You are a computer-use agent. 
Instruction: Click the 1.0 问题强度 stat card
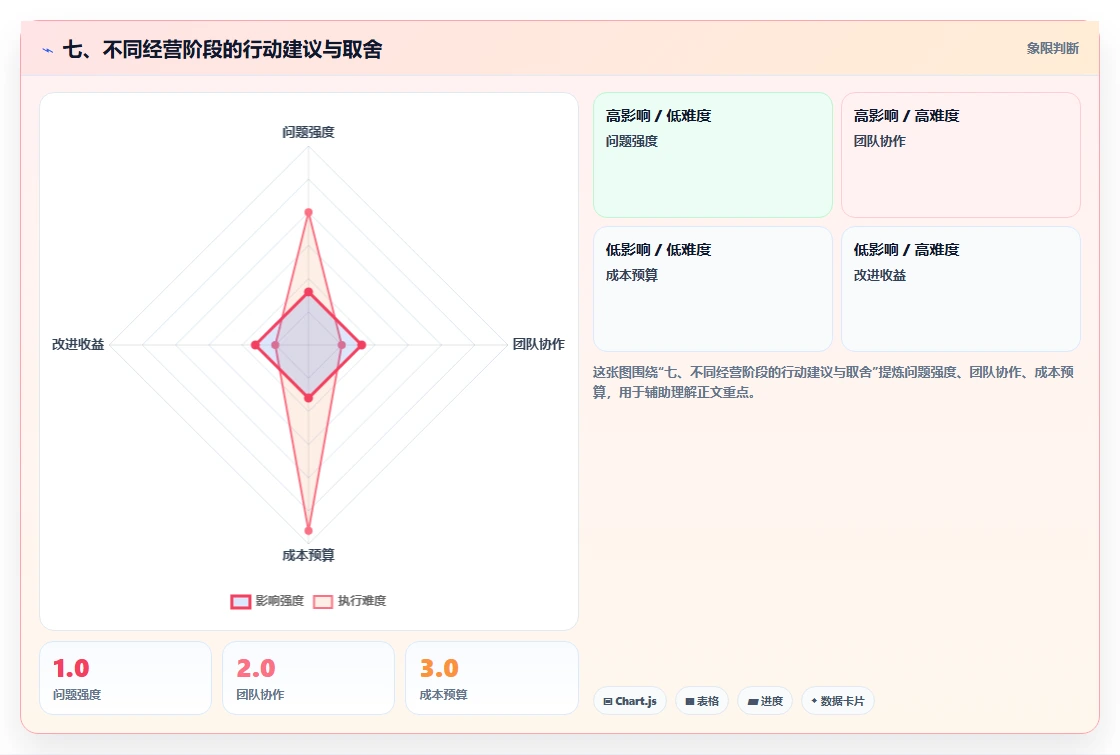click(x=126, y=678)
